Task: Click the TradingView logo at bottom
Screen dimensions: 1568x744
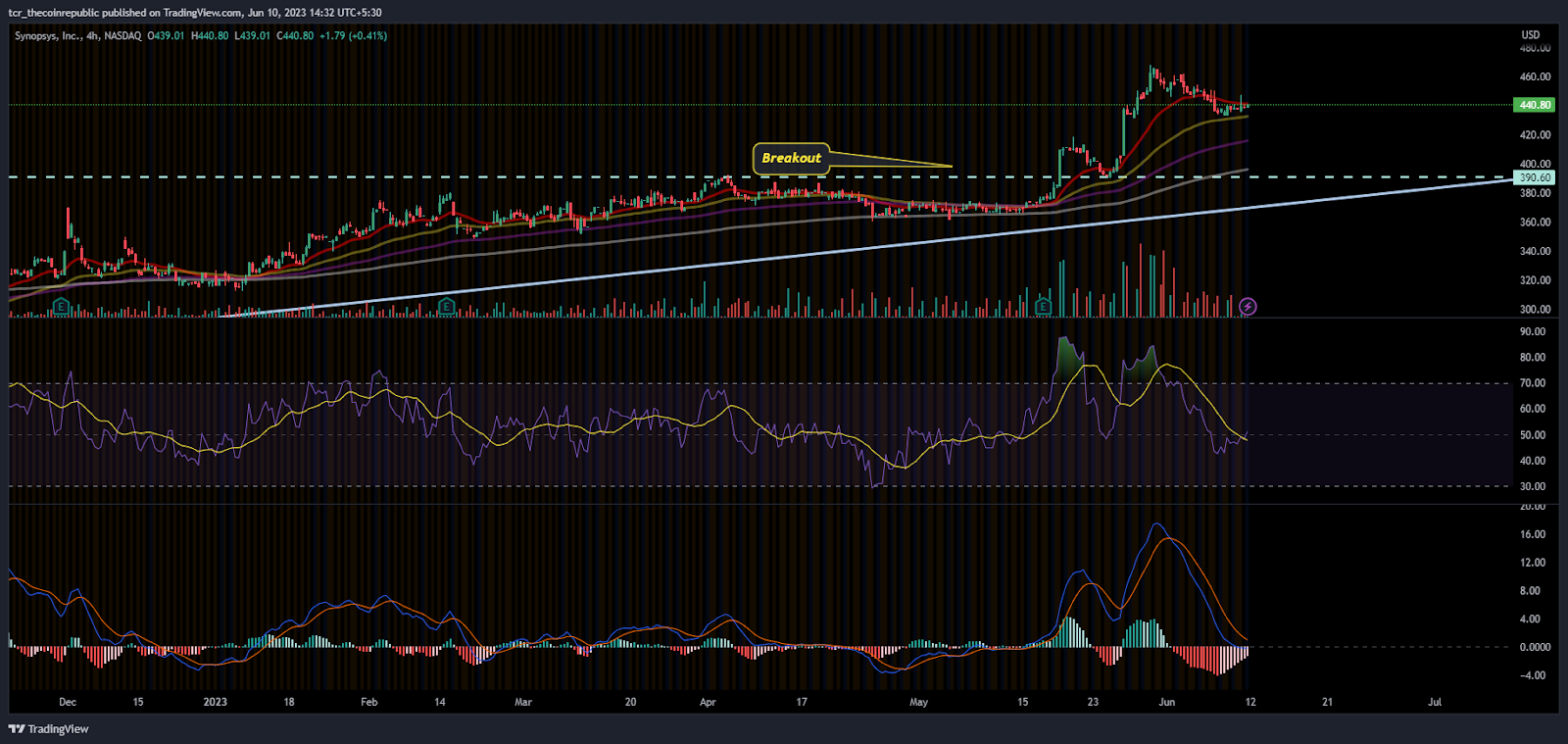Action: point(48,728)
